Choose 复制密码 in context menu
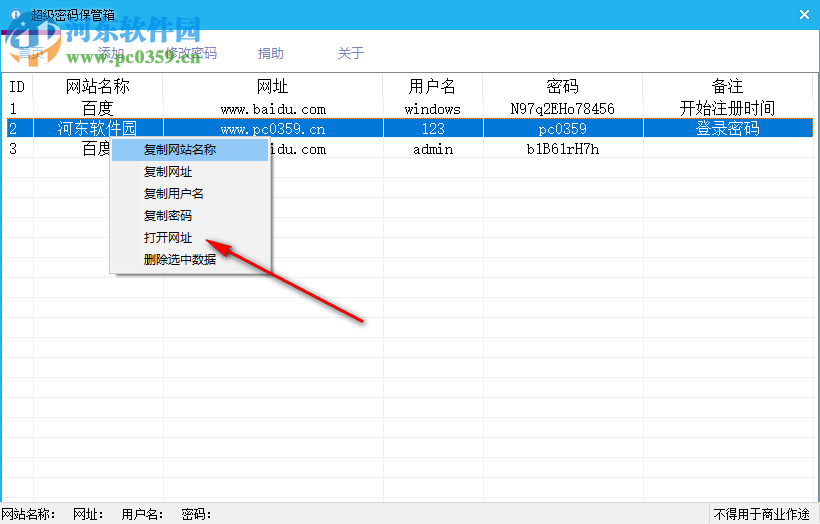The width and height of the screenshot is (820, 524). 190,215
